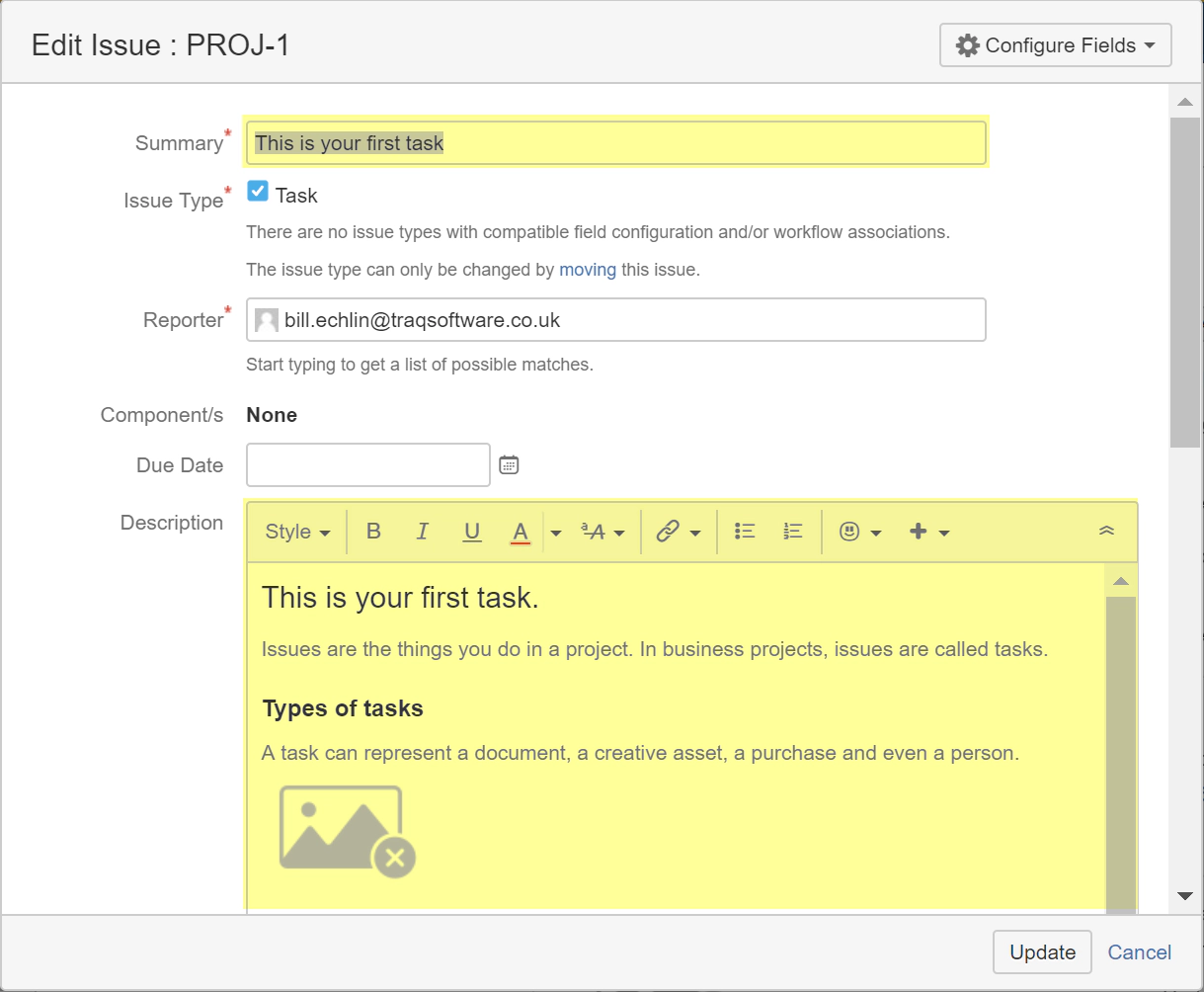Select the Italic formatting icon
1204x992 pixels.
pos(423,532)
